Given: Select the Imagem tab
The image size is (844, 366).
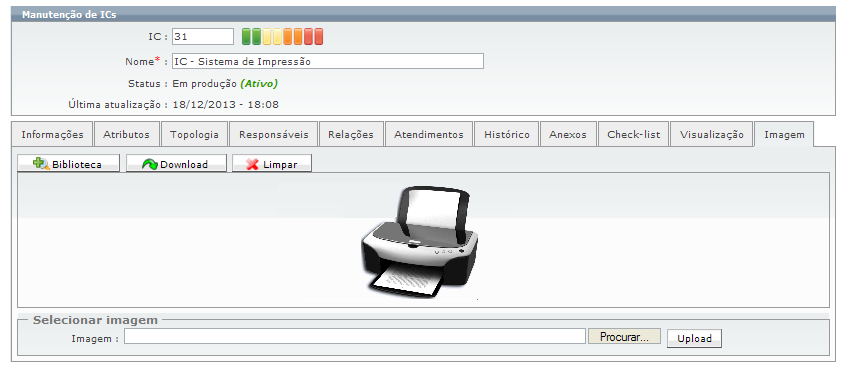Looking at the screenshot, I should click(x=784, y=134).
